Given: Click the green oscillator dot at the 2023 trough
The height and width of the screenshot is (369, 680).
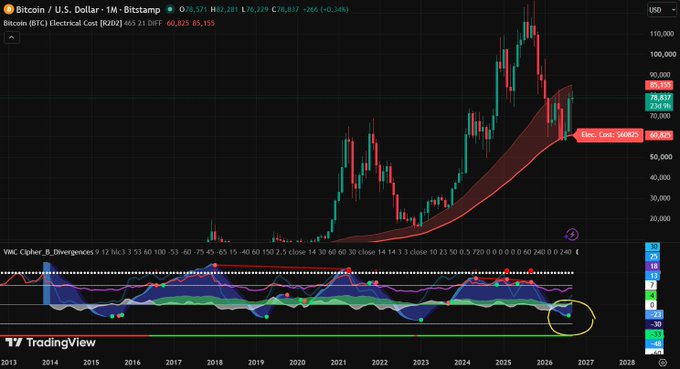Looking at the screenshot, I should point(421,320).
